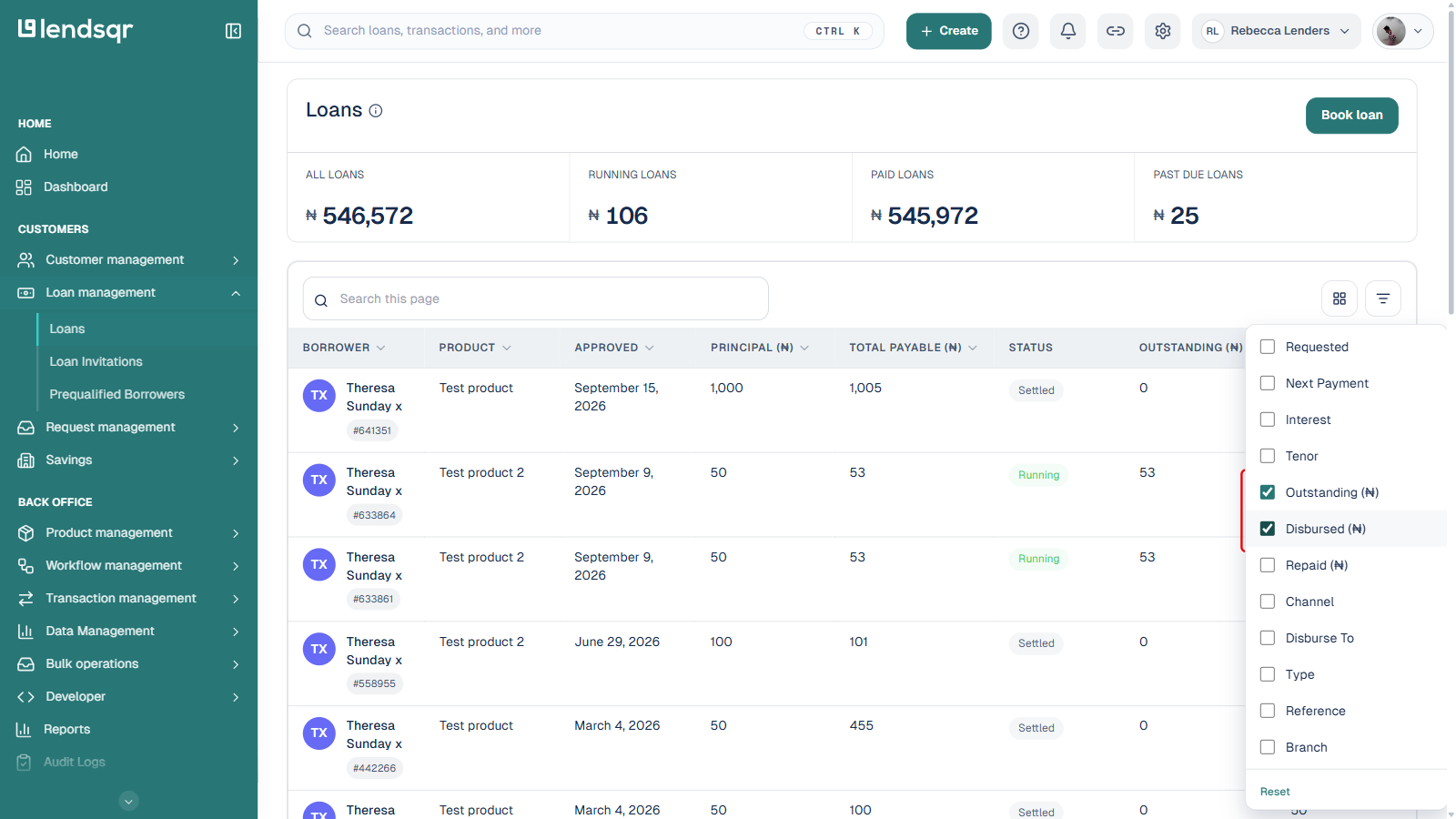Check the Channel column checkbox
The height and width of the screenshot is (819, 1456).
coord(1268,602)
